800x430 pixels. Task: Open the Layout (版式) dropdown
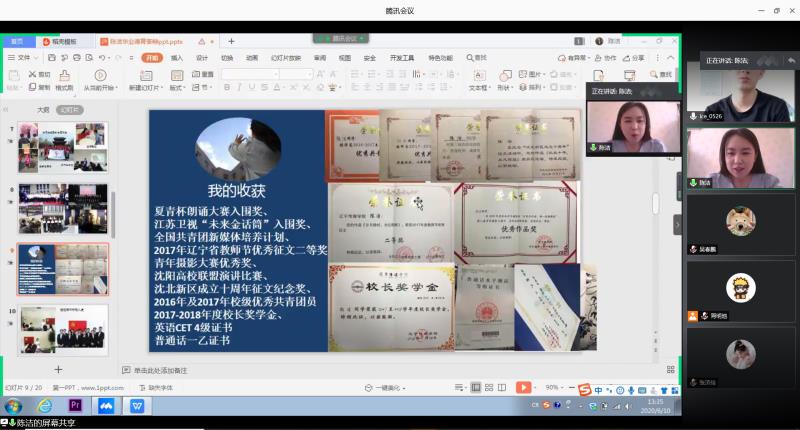point(177,88)
